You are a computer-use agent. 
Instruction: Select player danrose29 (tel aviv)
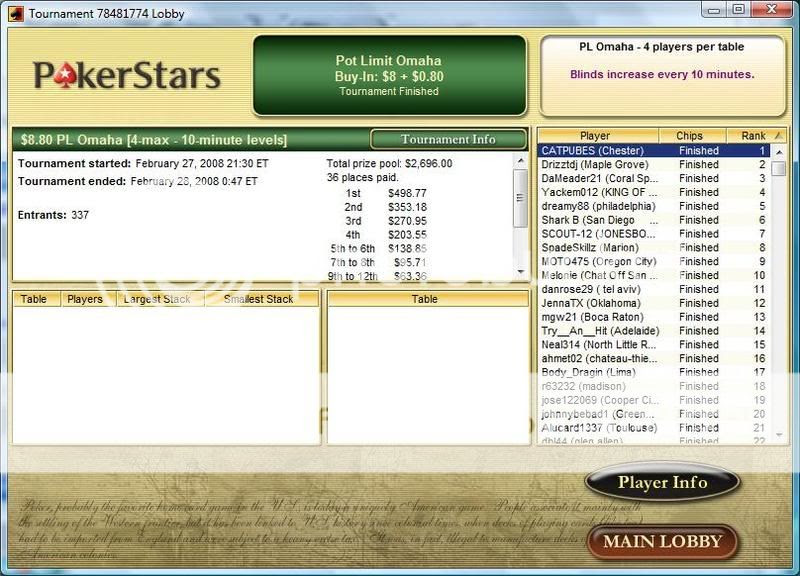click(653, 289)
